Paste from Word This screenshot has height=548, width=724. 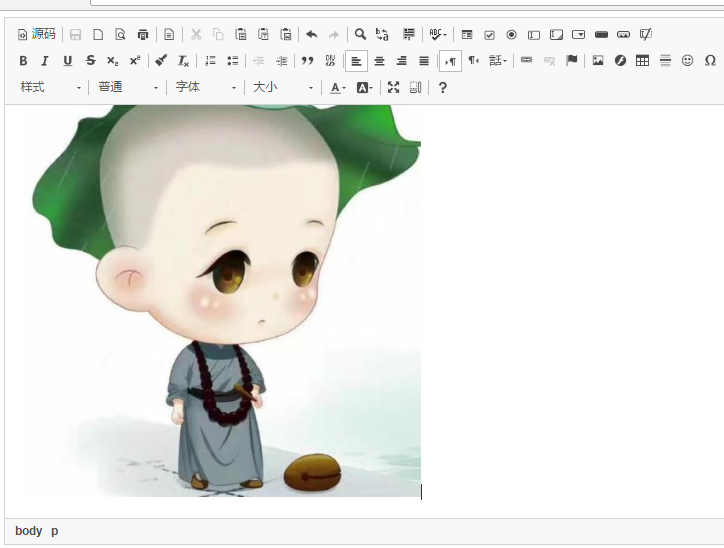(x=286, y=35)
